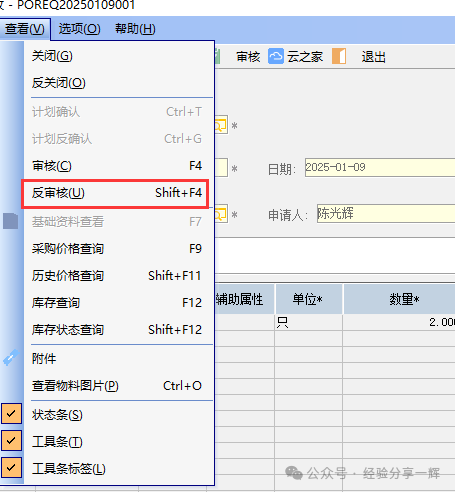Click the orange exit door icon
The width and height of the screenshot is (455, 492).
(339, 56)
